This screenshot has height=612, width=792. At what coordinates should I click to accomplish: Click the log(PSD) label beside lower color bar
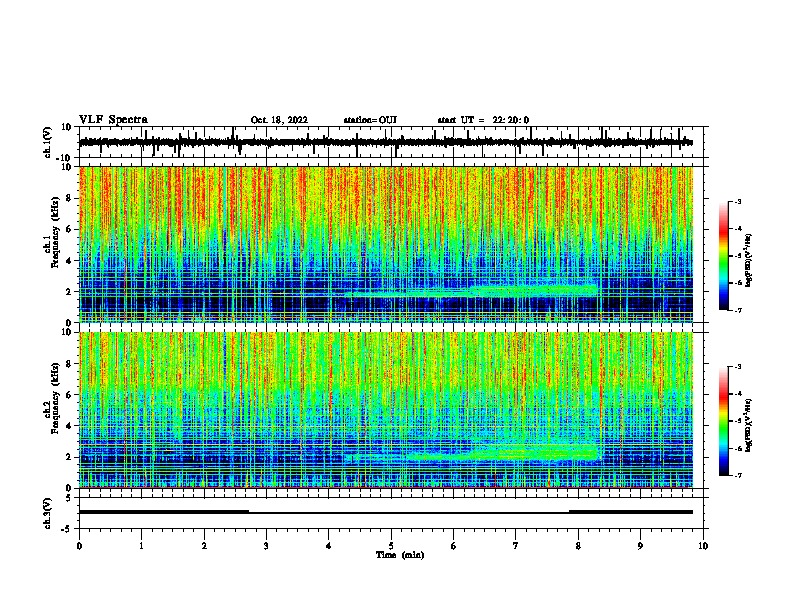tap(748, 426)
